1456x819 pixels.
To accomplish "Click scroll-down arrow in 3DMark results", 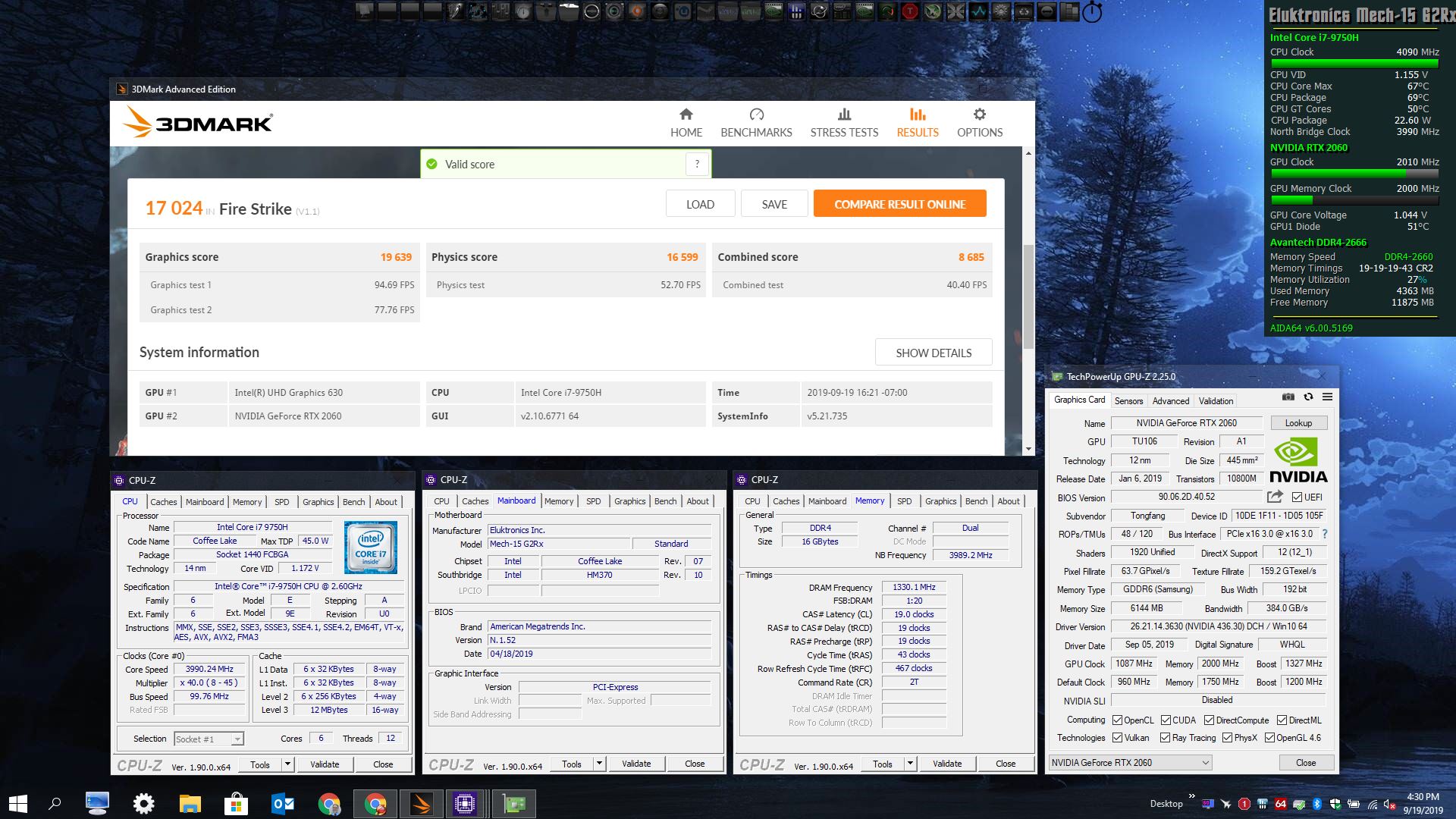I will (1028, 449).
